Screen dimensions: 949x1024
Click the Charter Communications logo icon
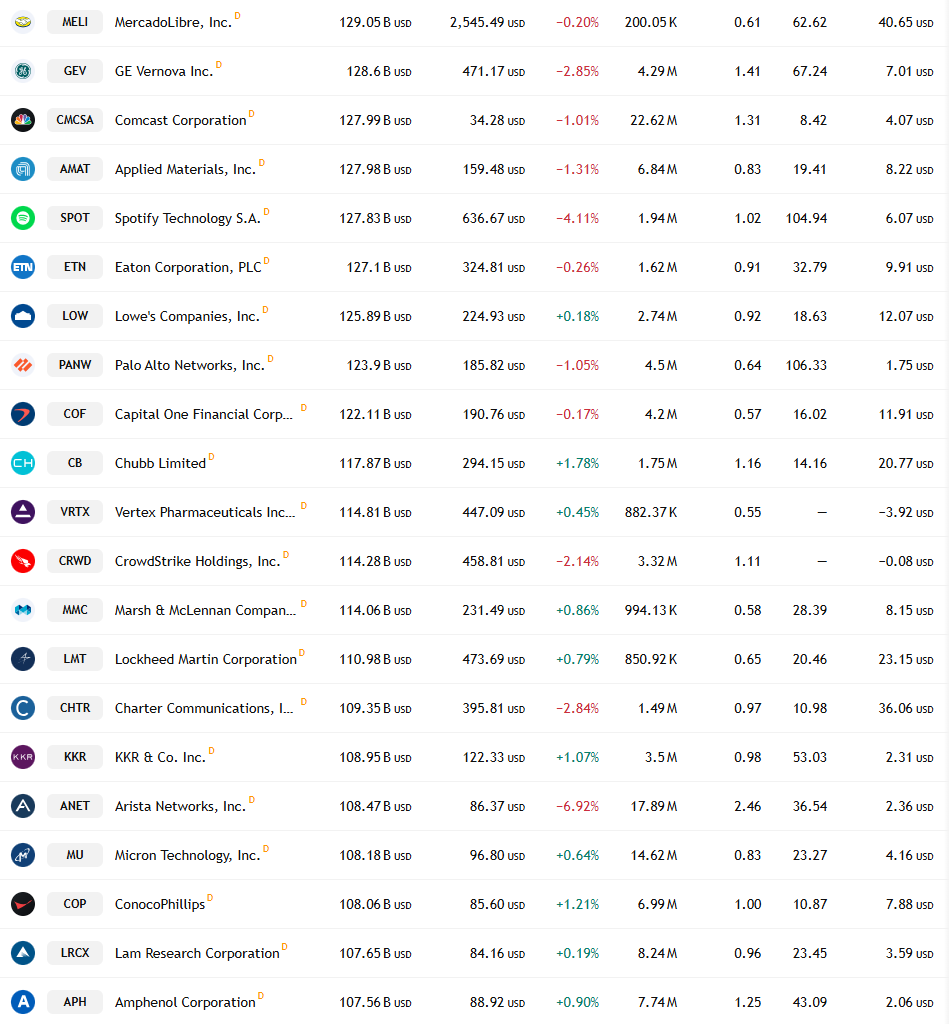(23, 708)
